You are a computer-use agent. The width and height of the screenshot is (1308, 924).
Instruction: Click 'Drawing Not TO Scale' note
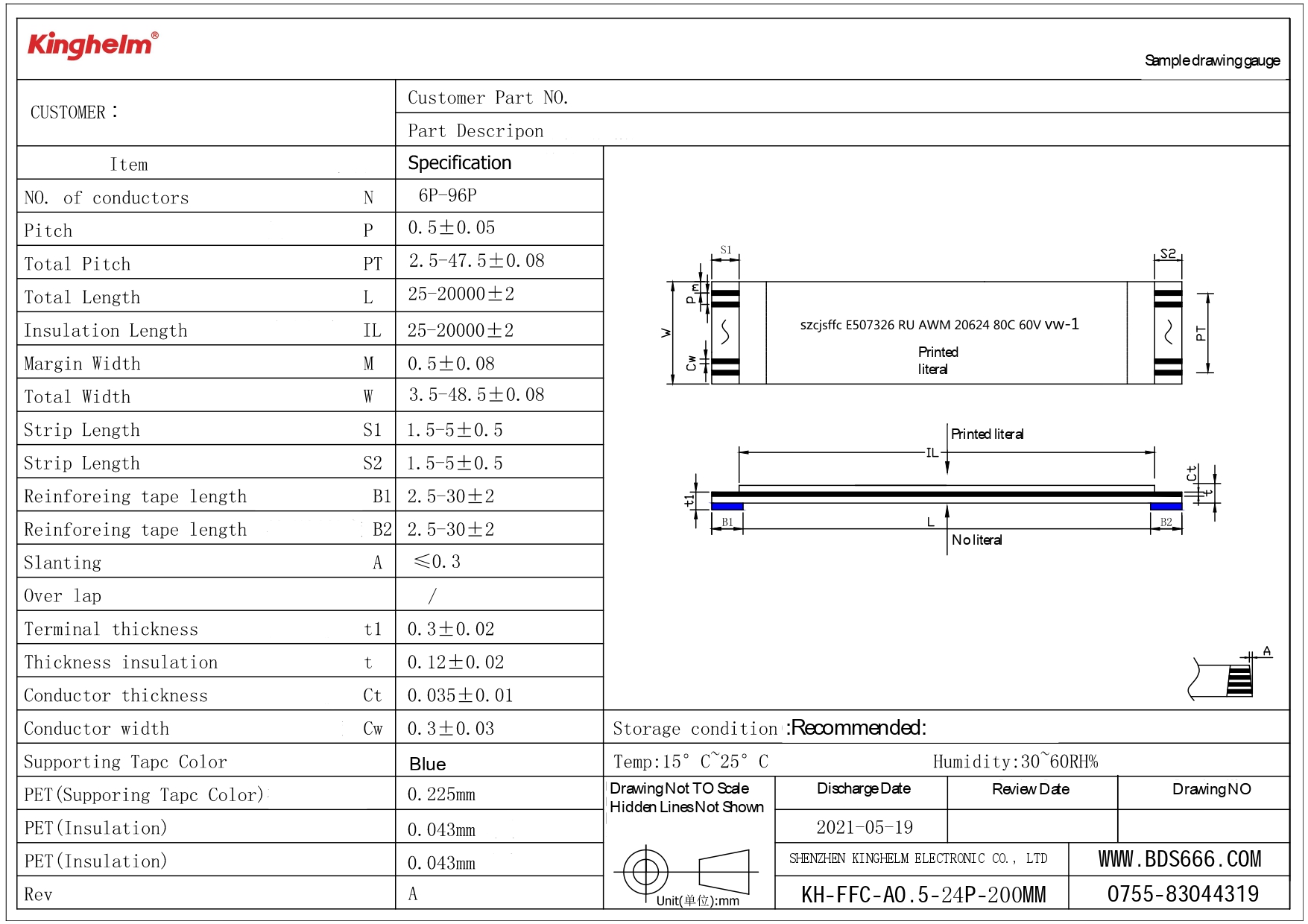(680, 788)
